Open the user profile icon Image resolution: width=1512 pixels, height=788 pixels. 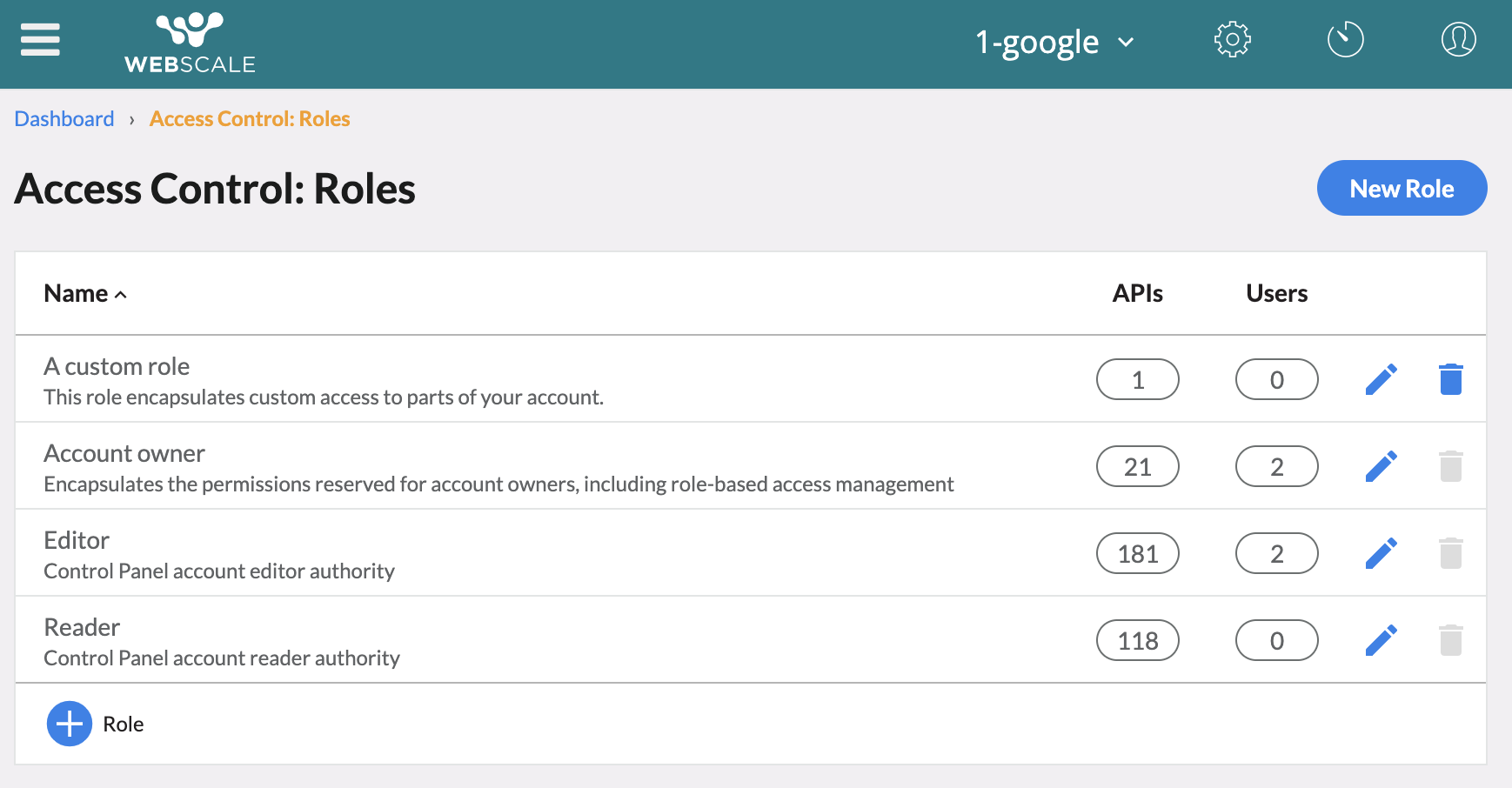pos(1458,40)
